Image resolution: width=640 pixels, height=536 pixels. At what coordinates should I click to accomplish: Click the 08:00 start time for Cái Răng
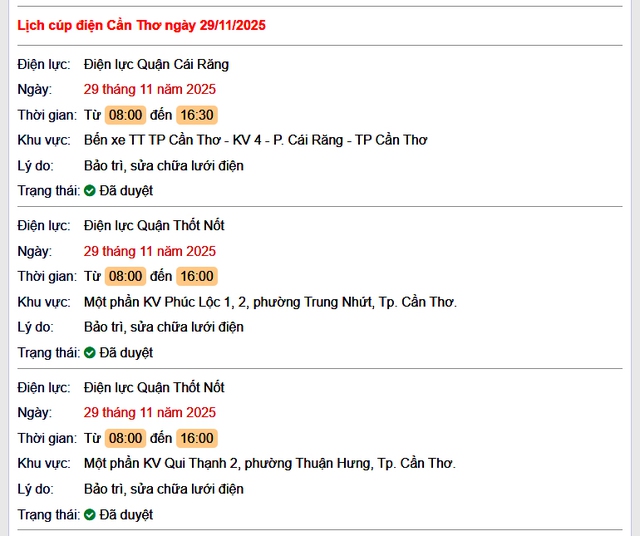tap(126, 115)
